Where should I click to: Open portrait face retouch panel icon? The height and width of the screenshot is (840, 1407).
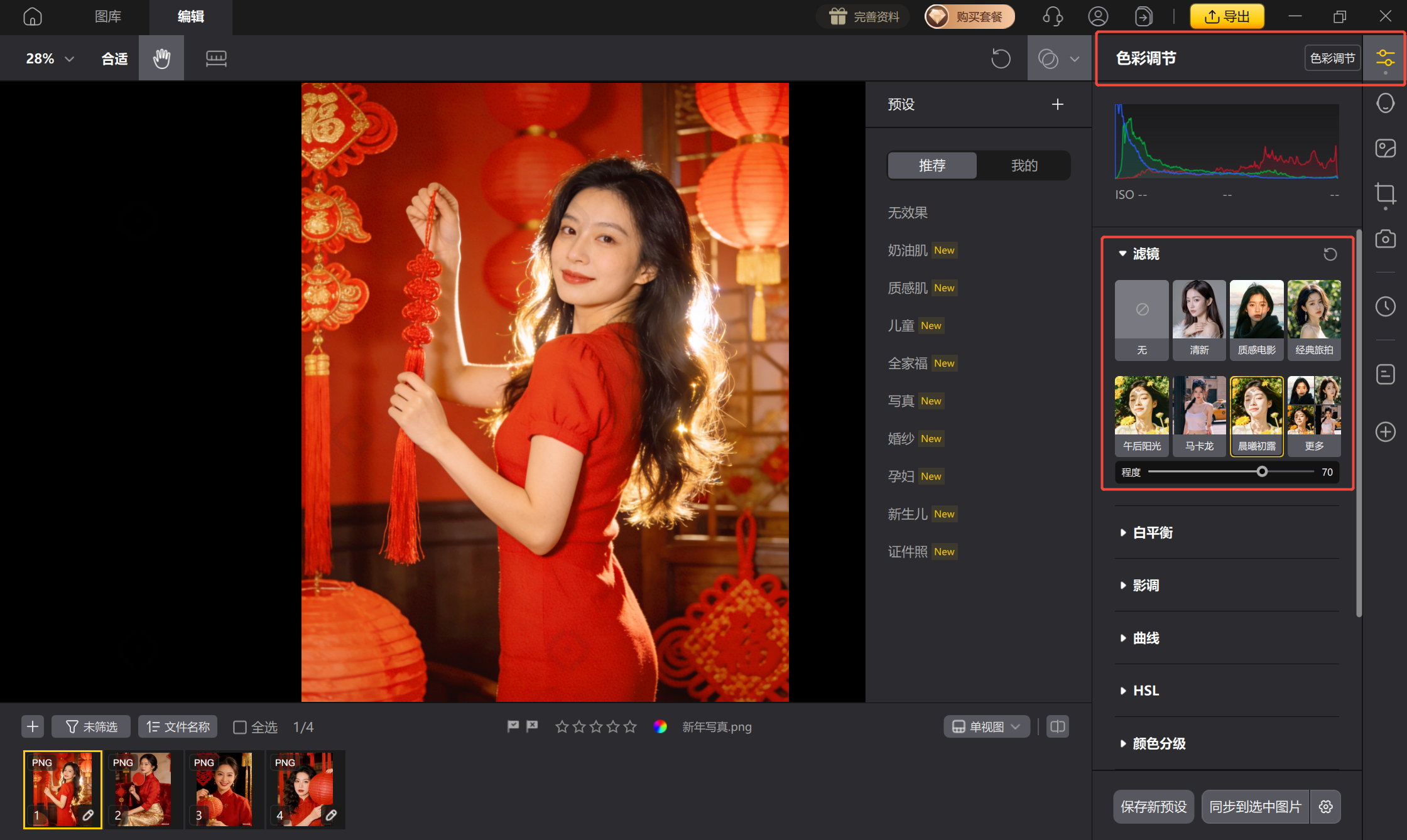1385,104
